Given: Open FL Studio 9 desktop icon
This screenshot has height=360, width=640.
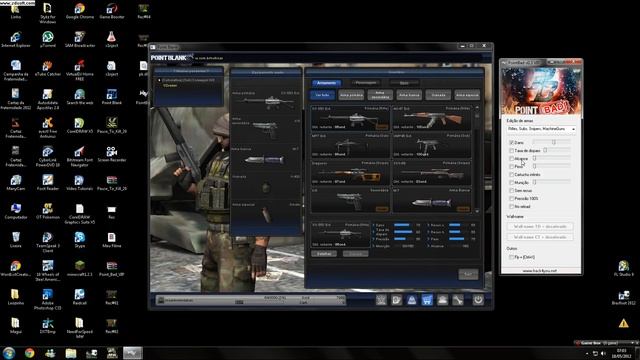Looking at the screenshot, I should point(623,268).
